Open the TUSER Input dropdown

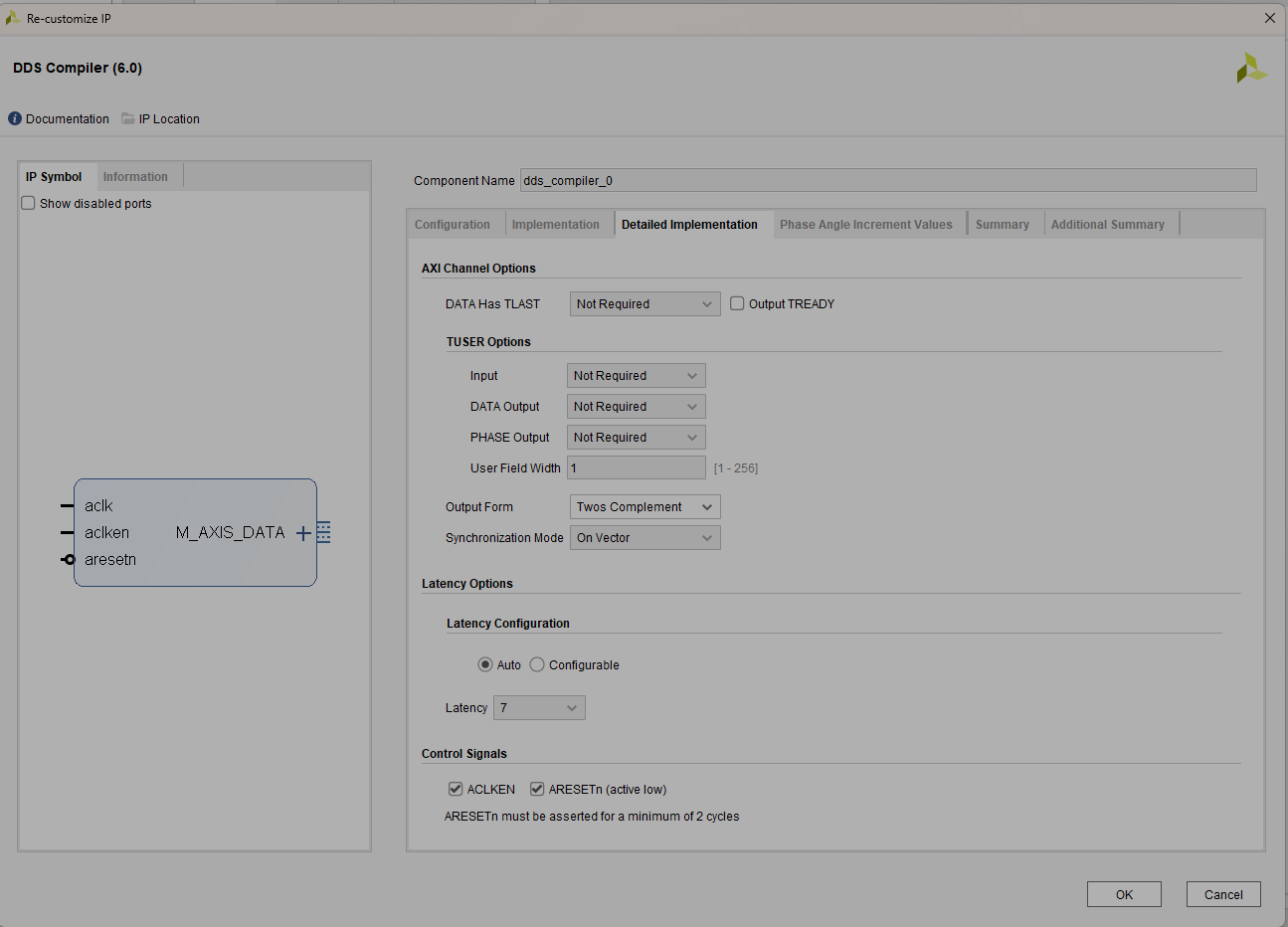tap(637, 376)
